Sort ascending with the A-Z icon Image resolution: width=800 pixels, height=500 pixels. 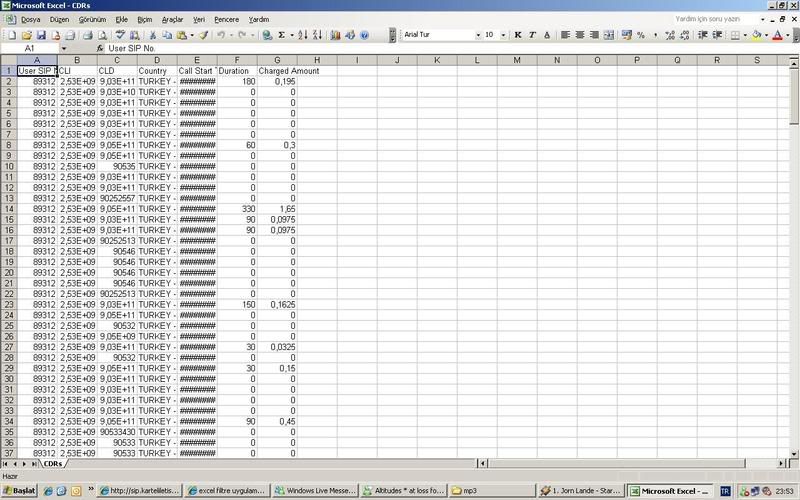[303, 35]
